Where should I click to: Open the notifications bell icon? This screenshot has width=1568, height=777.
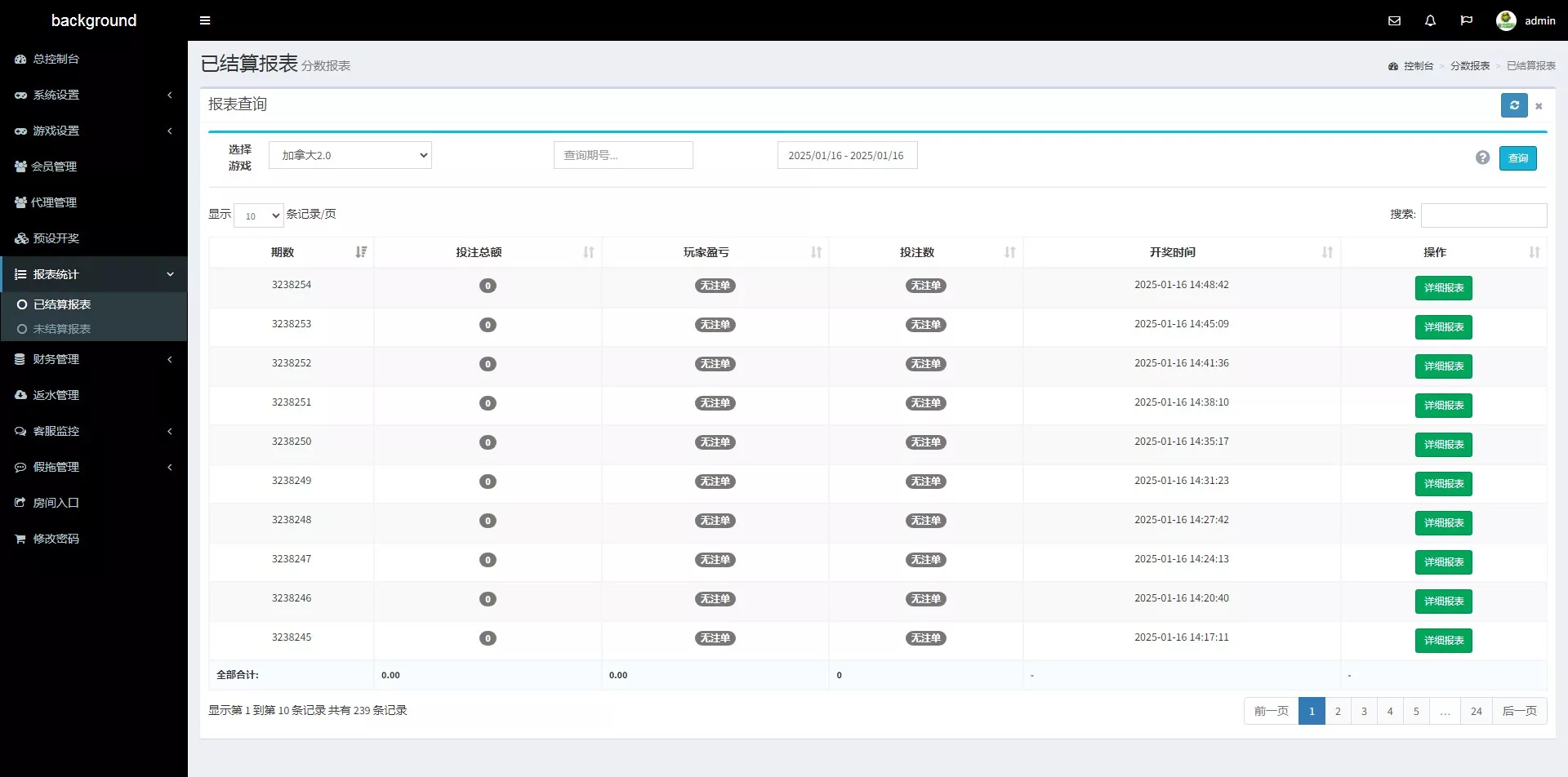1430,20
